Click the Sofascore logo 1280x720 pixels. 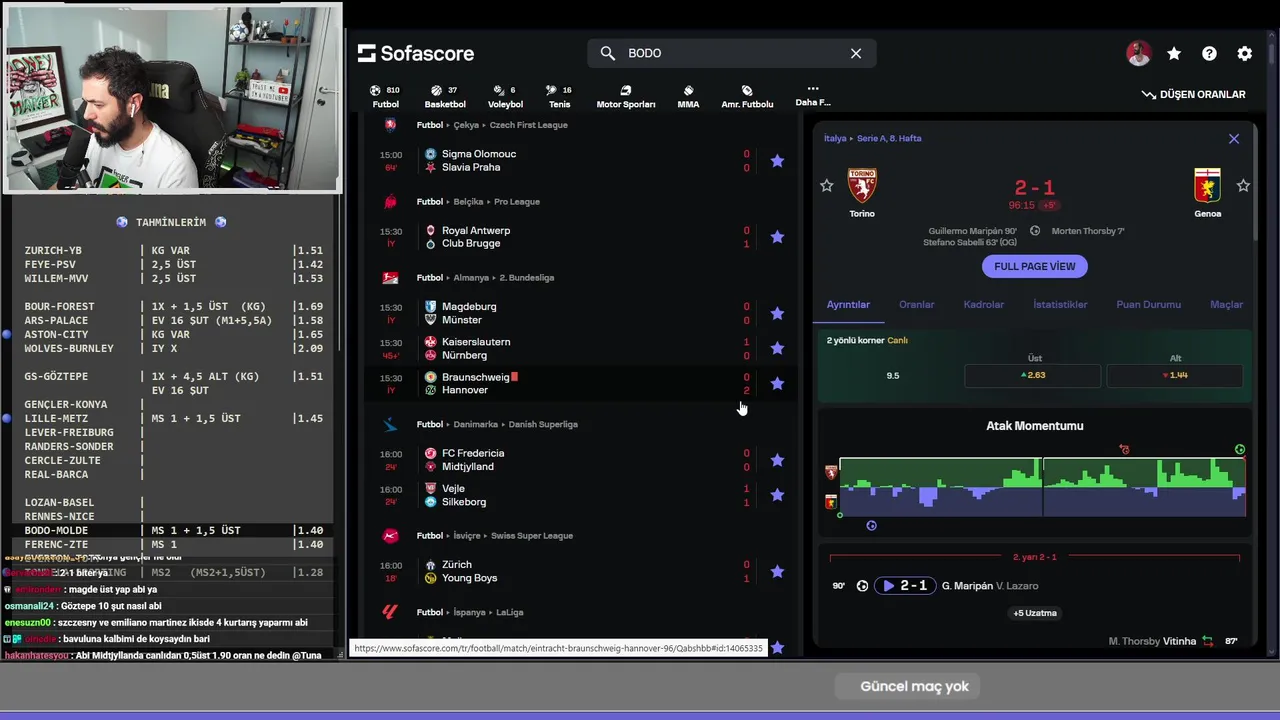coord(416,53)
